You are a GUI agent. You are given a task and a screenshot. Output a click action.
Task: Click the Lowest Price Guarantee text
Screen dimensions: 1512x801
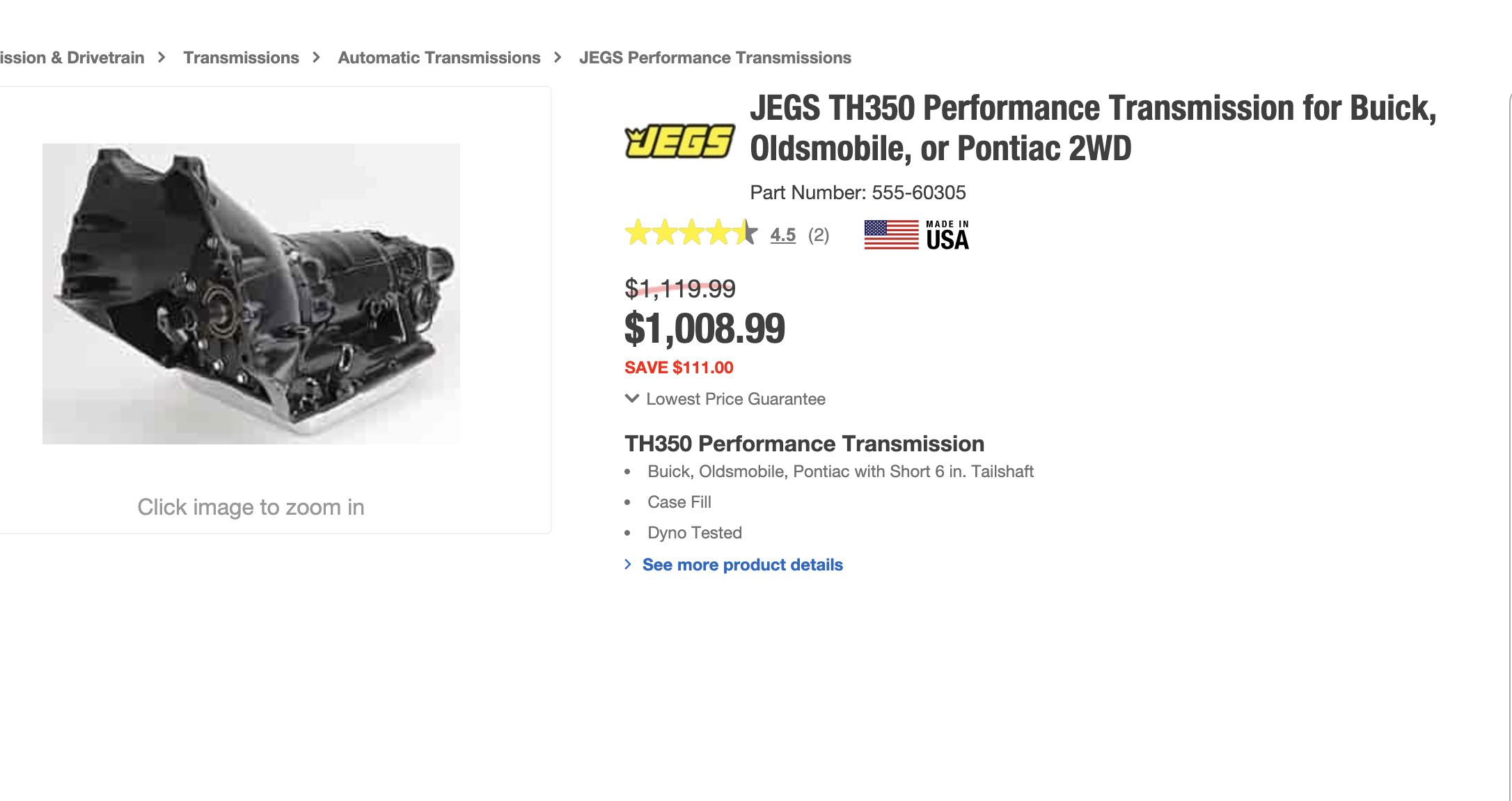click(735, 399)
